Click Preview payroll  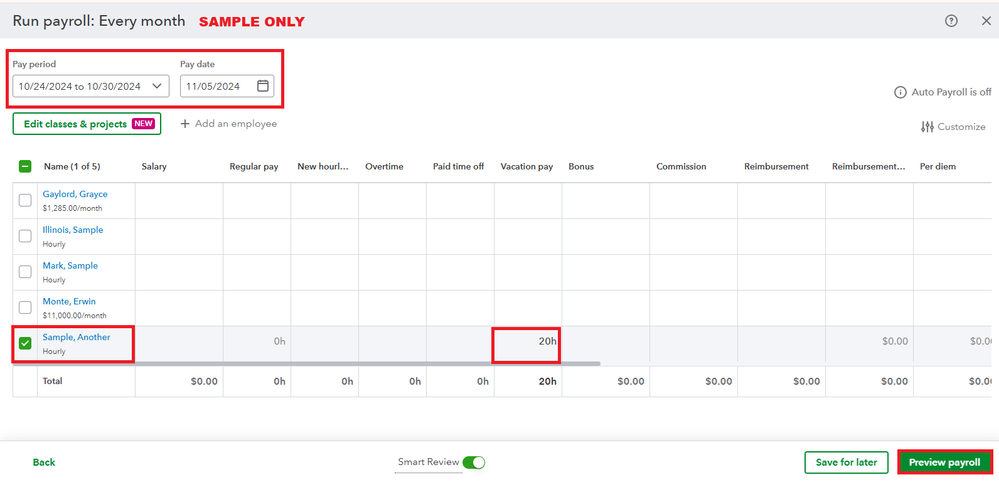(x=945, y=462)
